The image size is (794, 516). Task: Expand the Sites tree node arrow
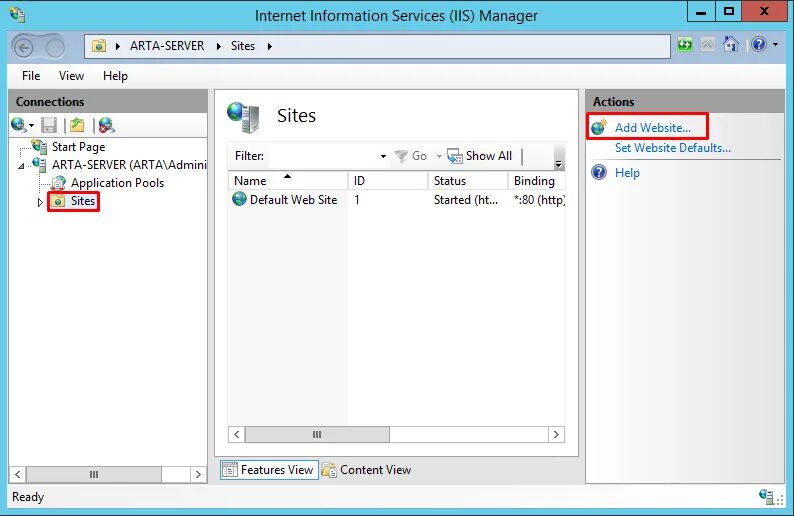(x=40, y=202)
